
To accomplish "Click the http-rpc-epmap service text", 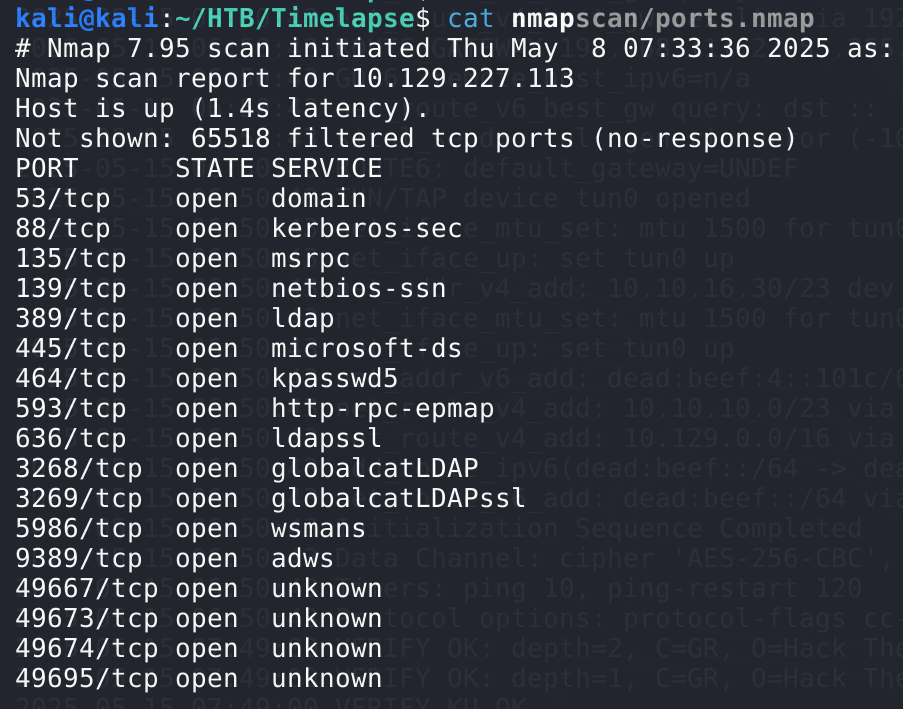I will 383,408.
